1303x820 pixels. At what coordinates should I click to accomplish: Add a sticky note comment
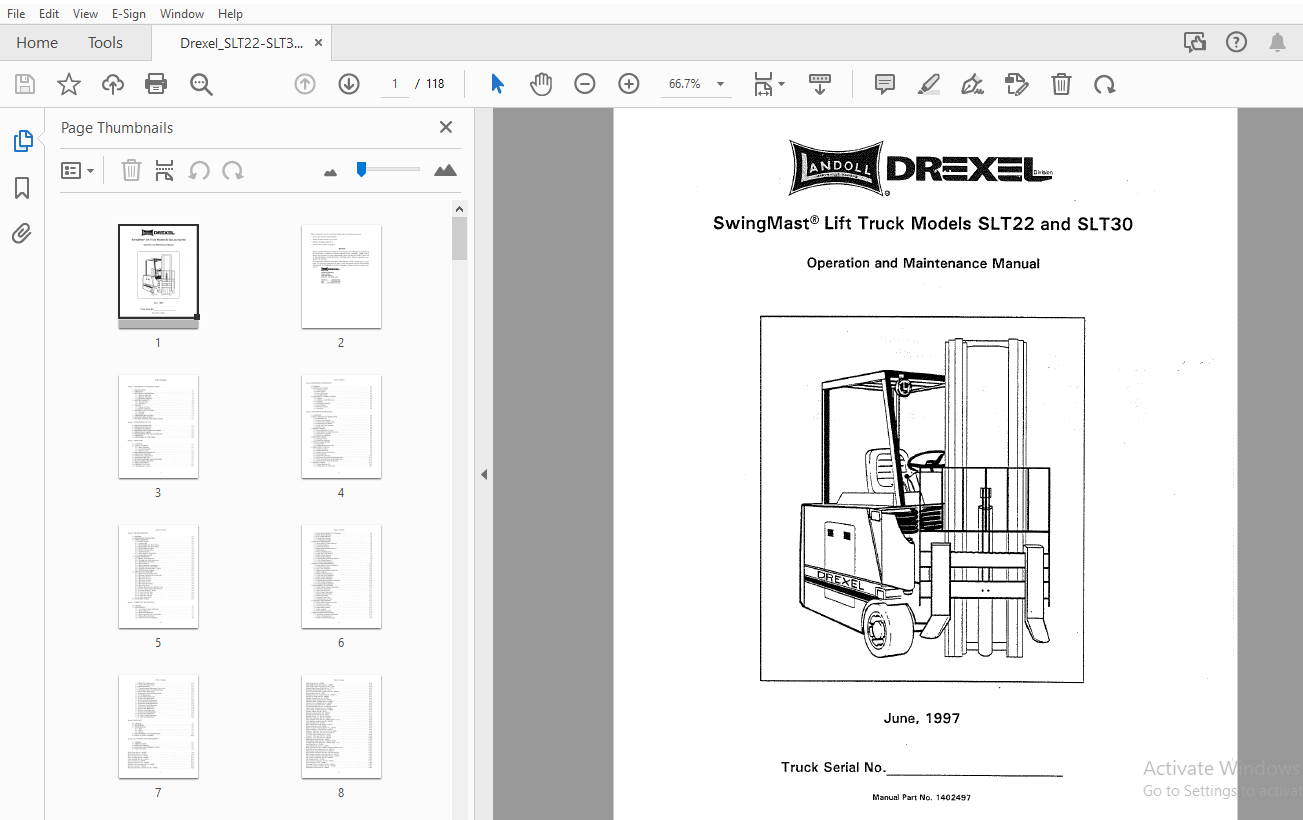coord(885,84)
